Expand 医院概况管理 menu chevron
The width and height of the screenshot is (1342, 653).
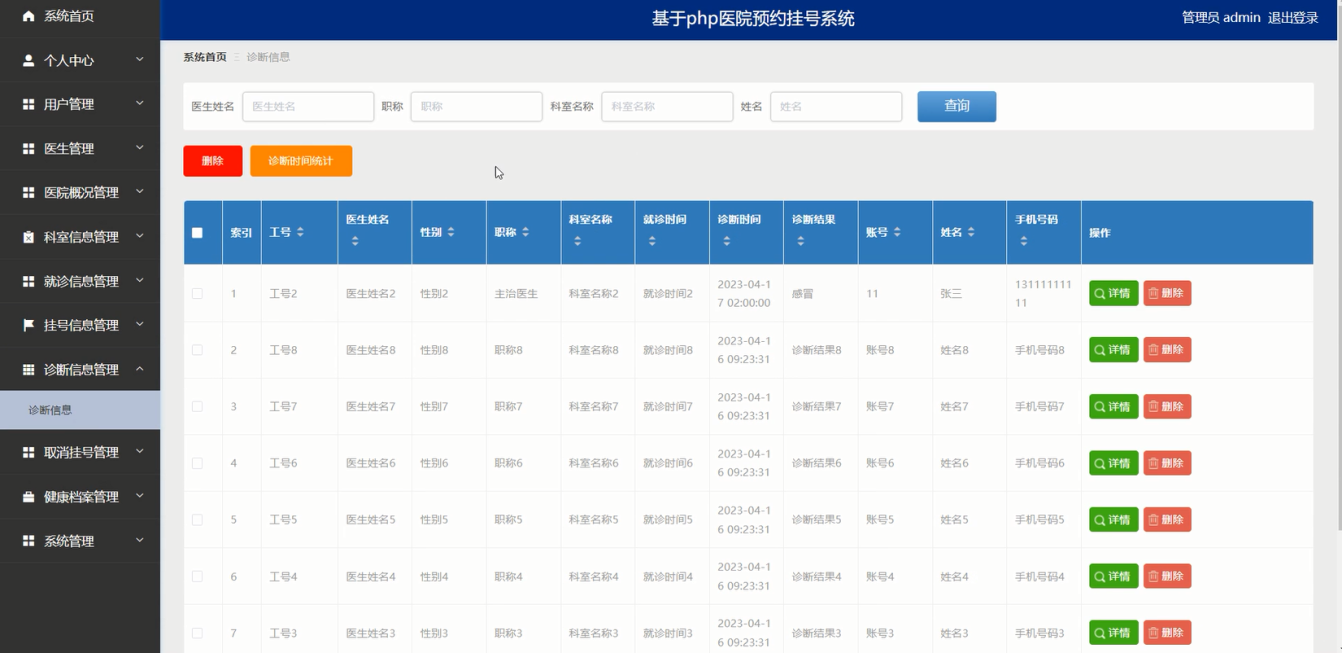point(140,191)
